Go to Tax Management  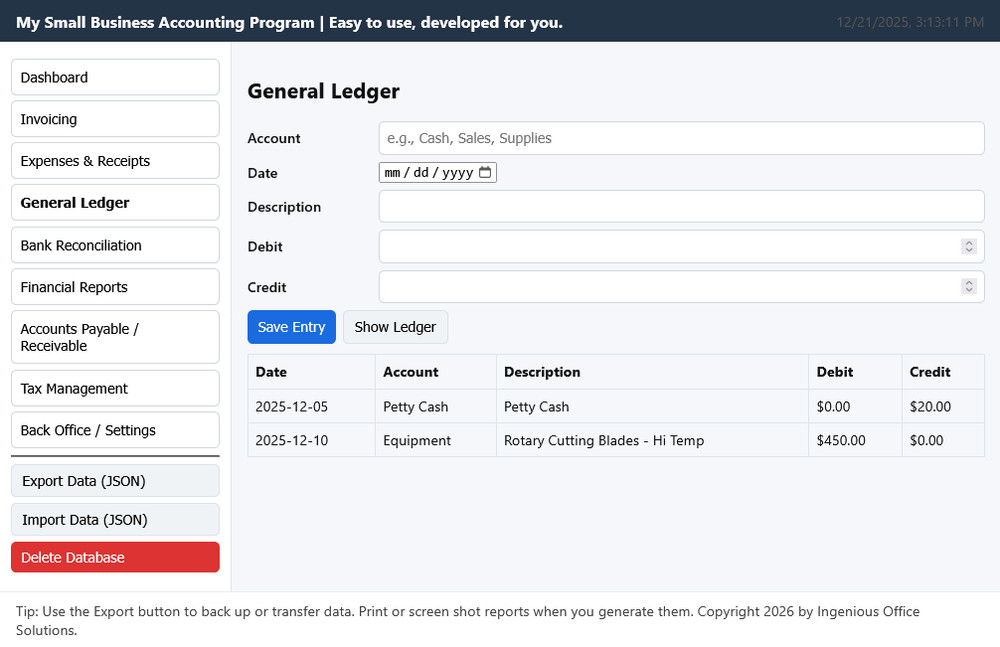(115, 388)
